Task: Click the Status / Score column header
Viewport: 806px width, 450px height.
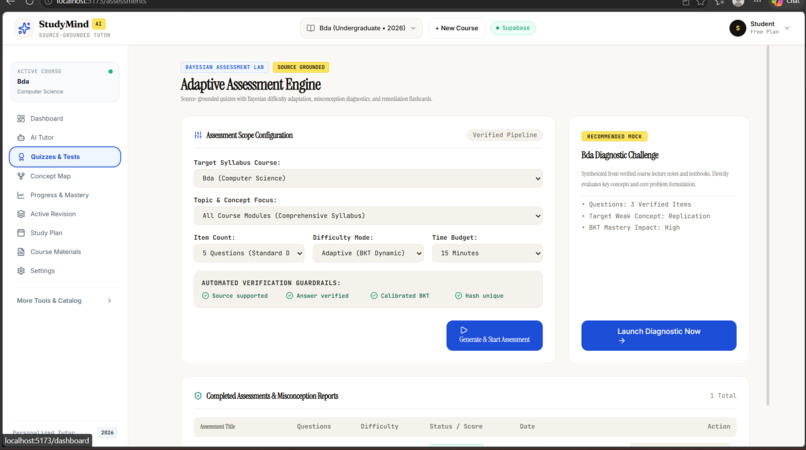Action: (x=456, y=427)
